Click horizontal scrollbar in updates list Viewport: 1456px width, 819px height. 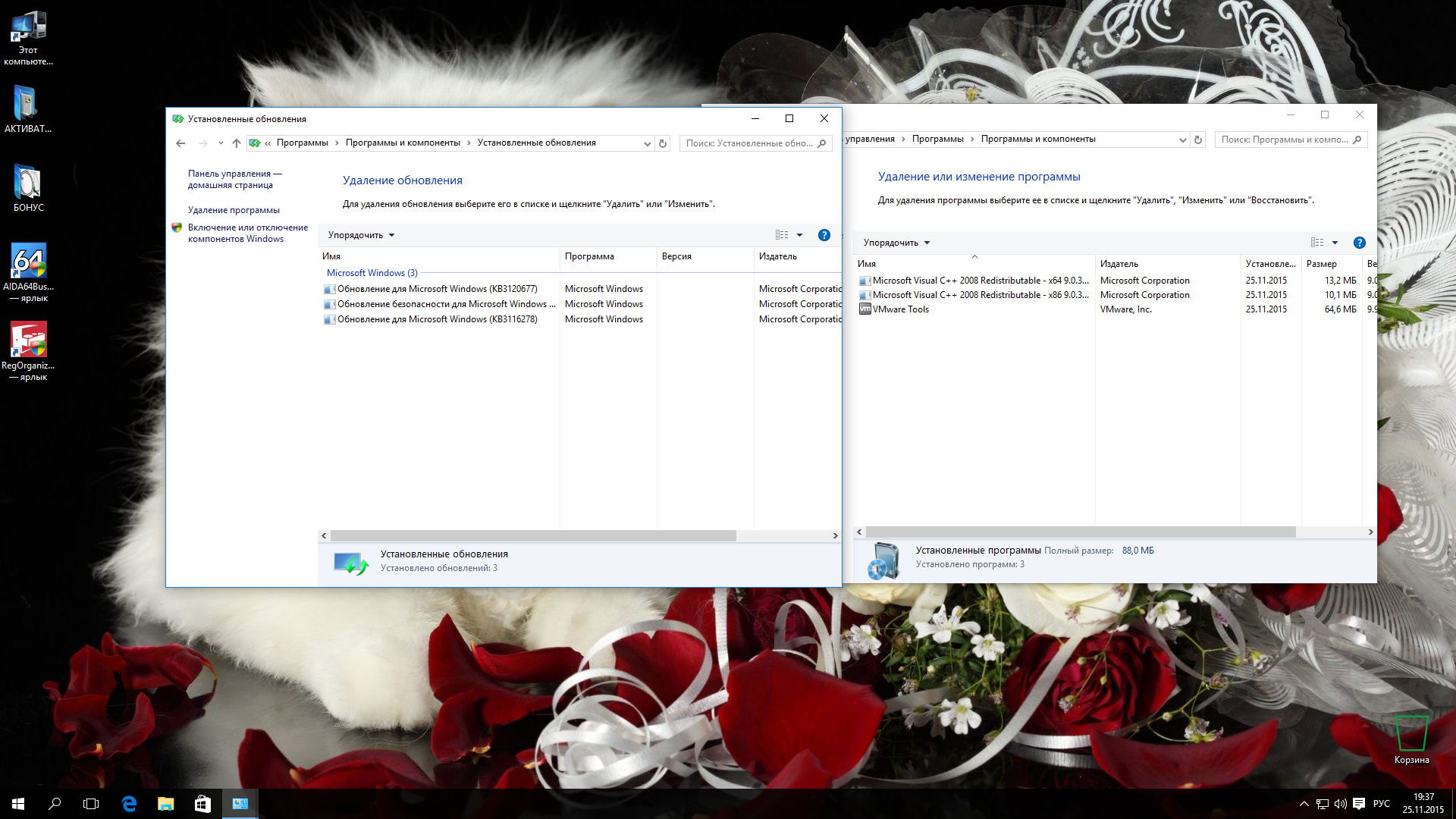pyautogui.click(x=533, y=535)
